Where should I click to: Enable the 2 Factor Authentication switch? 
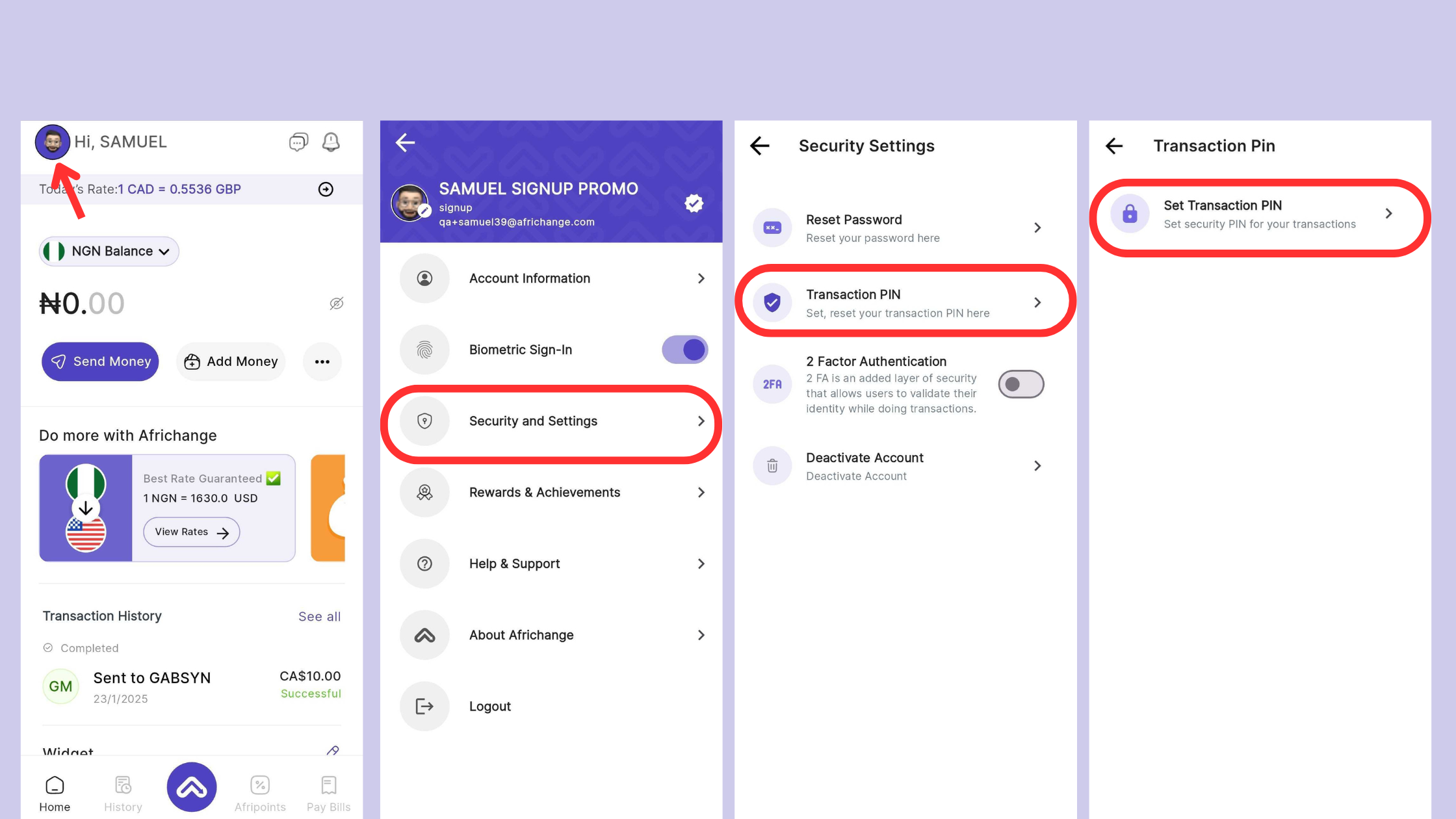(x=1021, y=384)
